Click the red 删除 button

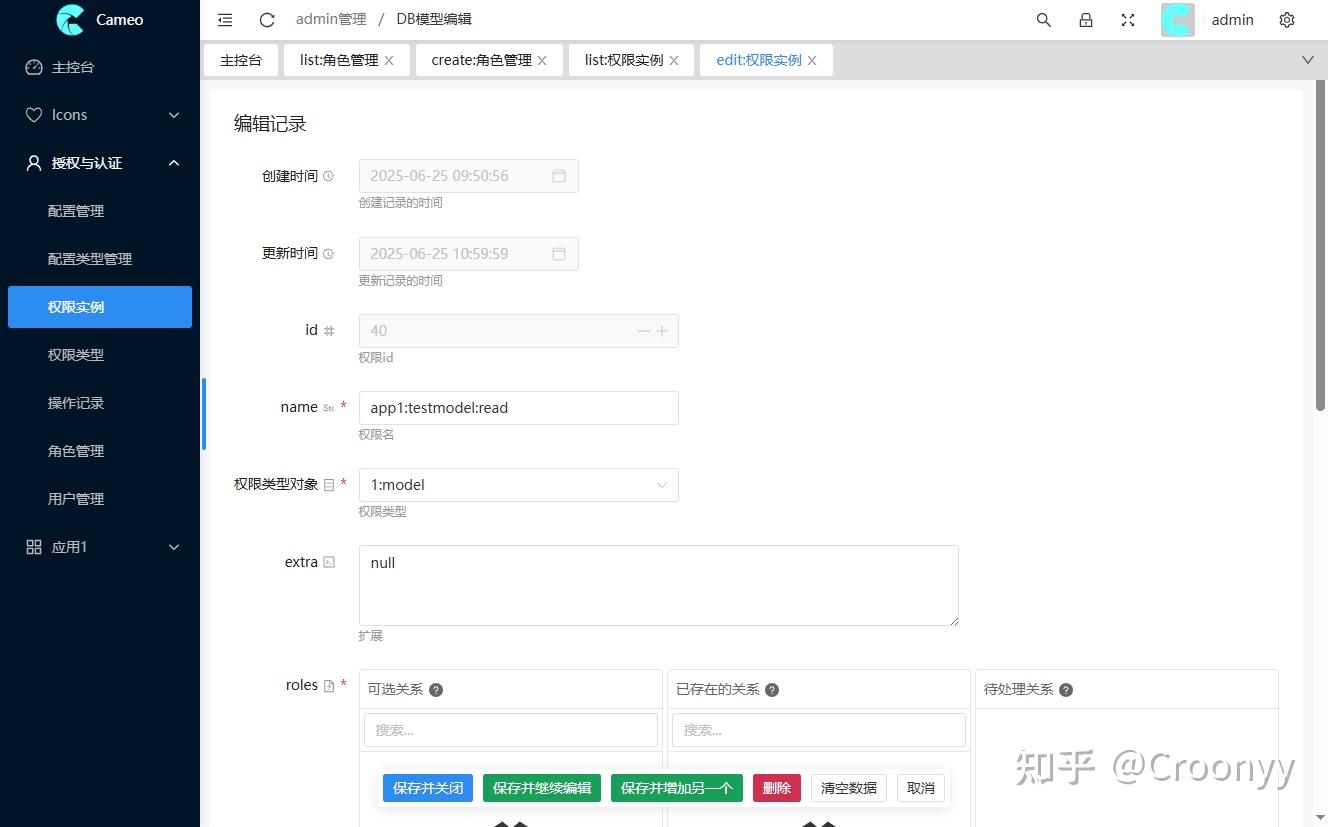pos(776,788)
